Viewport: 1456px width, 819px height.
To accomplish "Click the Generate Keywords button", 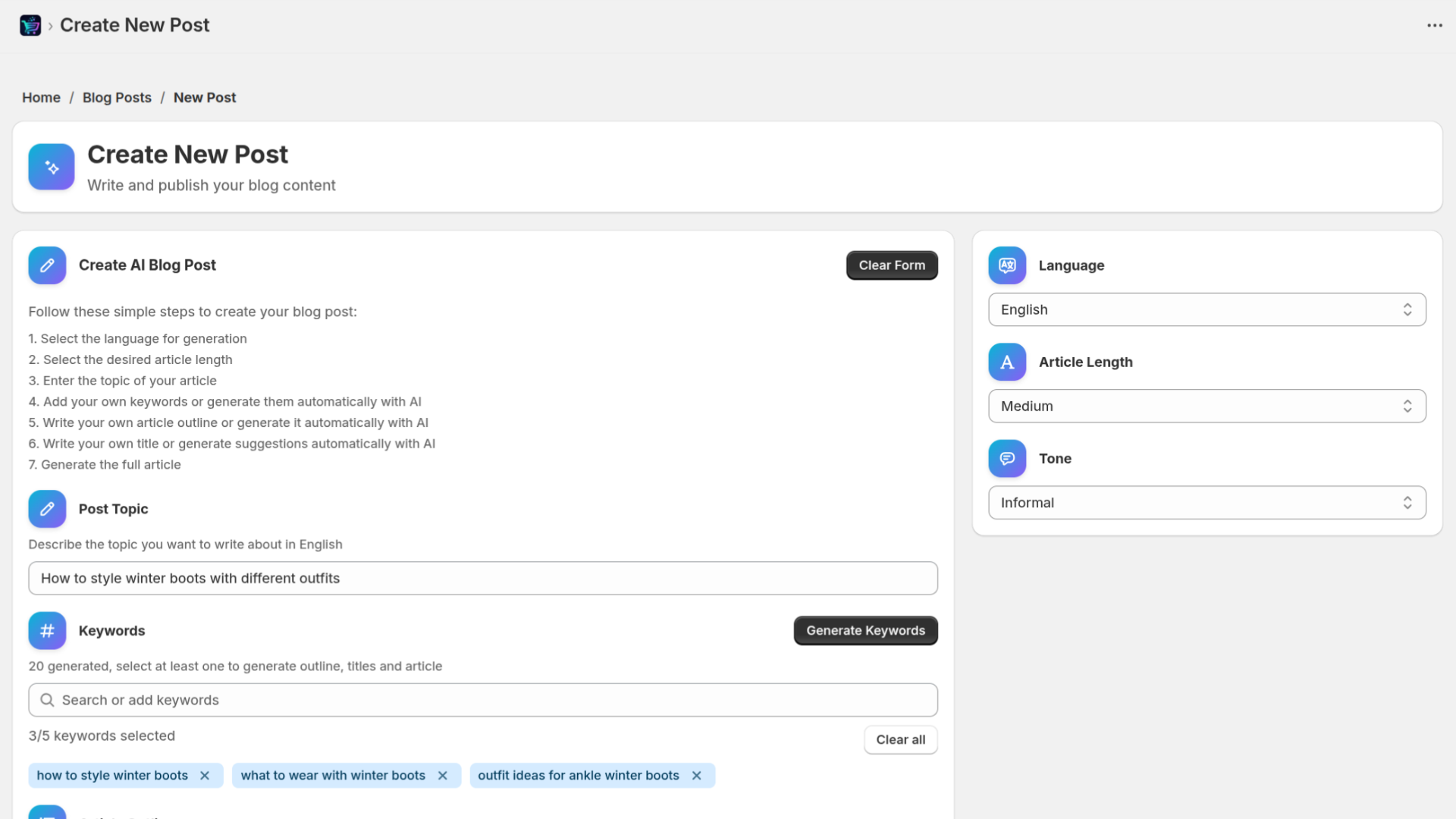I will (x=865, y=630).
